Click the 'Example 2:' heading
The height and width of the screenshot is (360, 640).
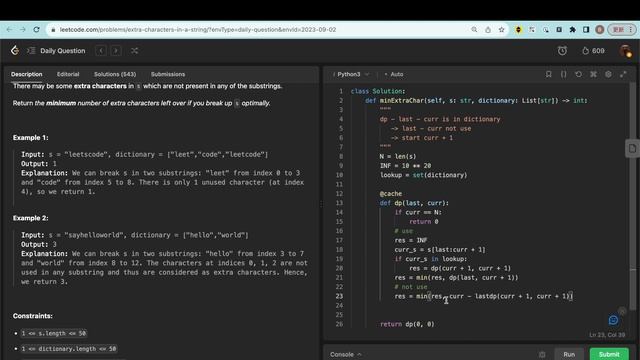point(31,218)
